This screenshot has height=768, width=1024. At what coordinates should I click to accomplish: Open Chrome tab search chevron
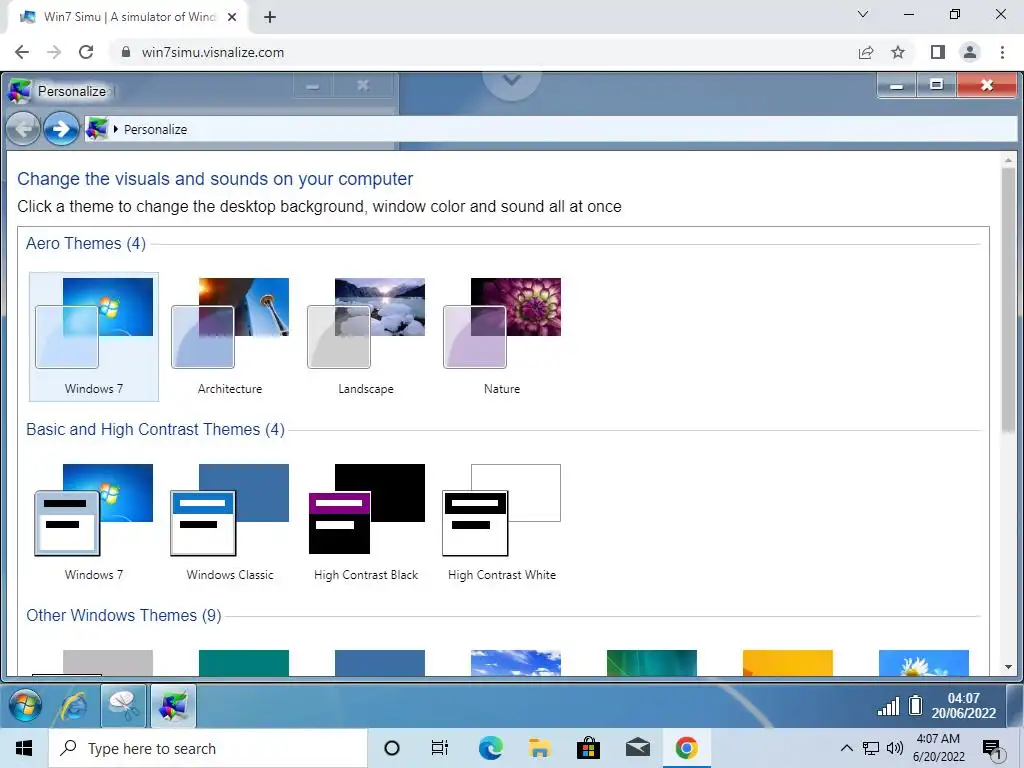click(863, 14)
